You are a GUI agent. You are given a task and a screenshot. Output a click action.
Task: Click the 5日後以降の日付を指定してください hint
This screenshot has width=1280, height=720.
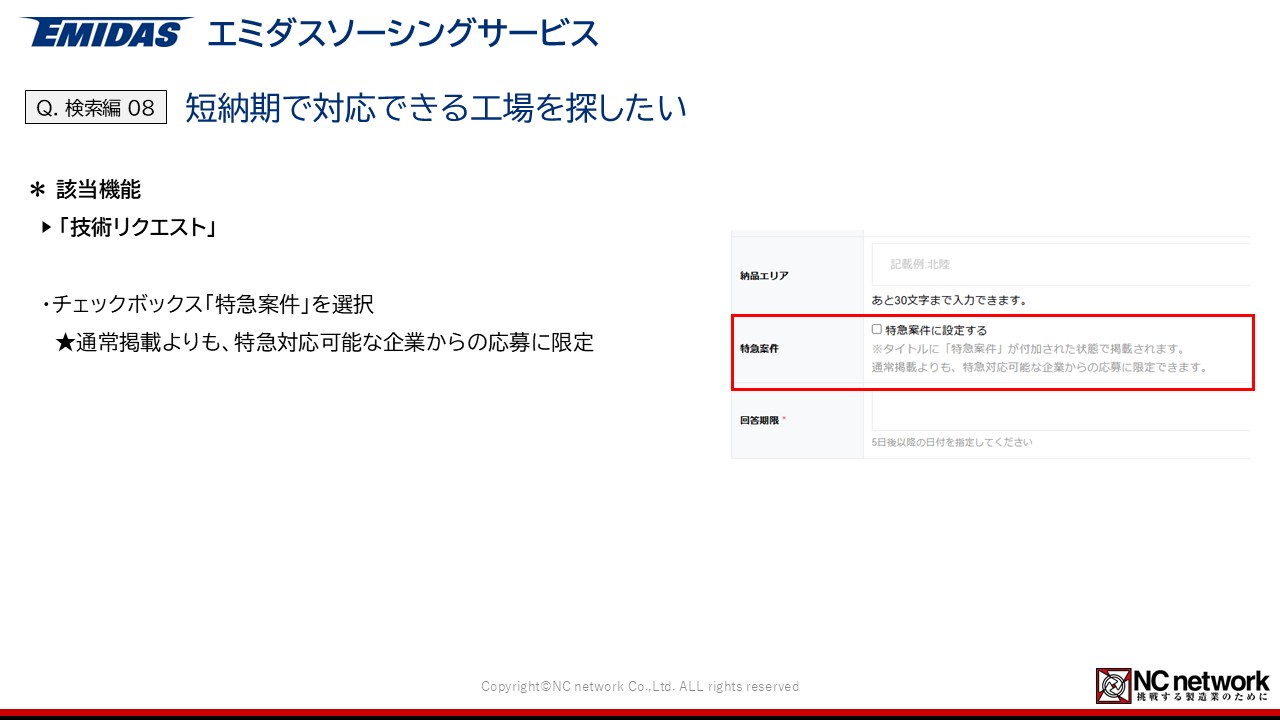[952, 442]
